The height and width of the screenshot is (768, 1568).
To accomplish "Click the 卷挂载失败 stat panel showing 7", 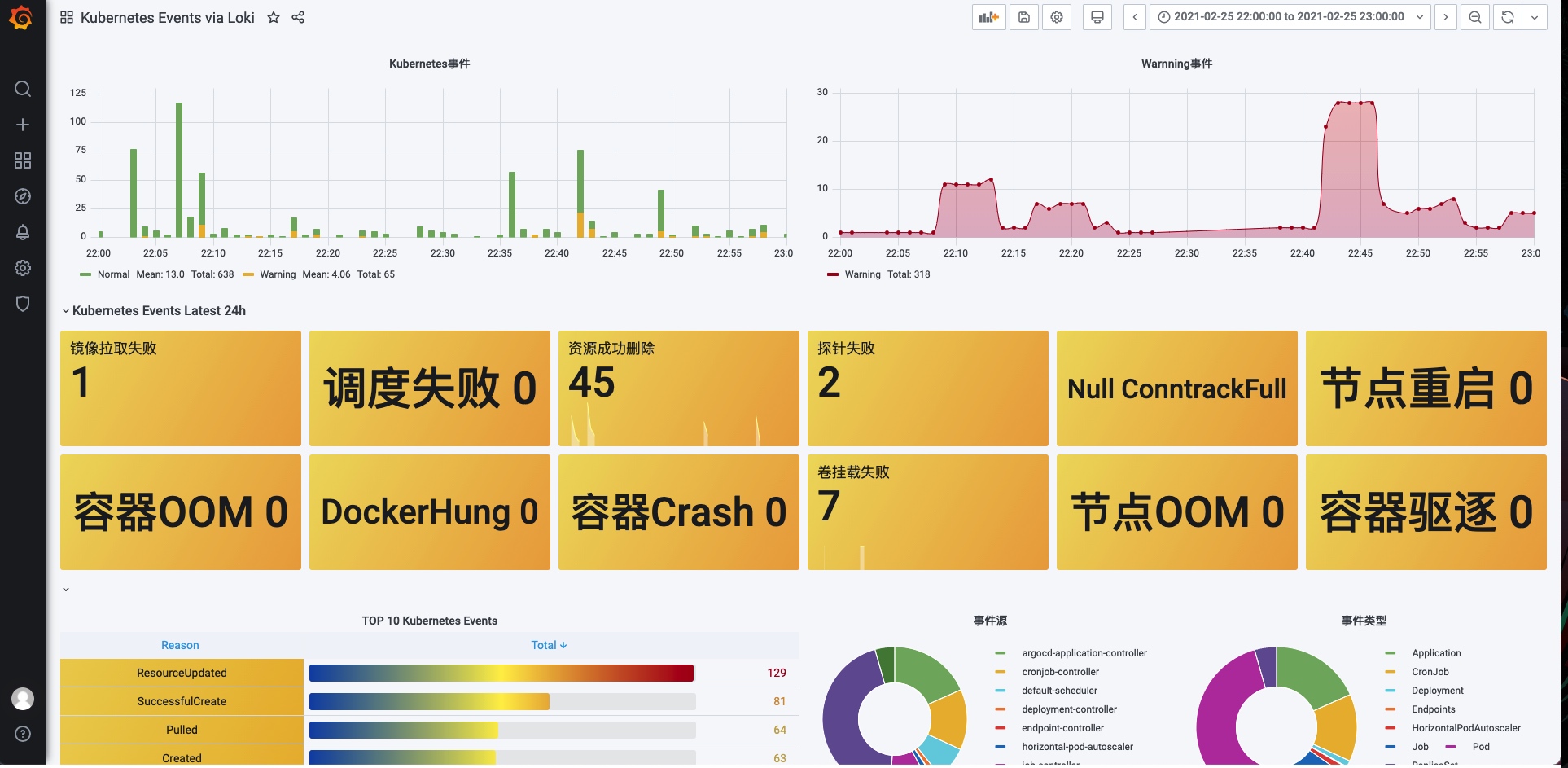I will [928, 512].
